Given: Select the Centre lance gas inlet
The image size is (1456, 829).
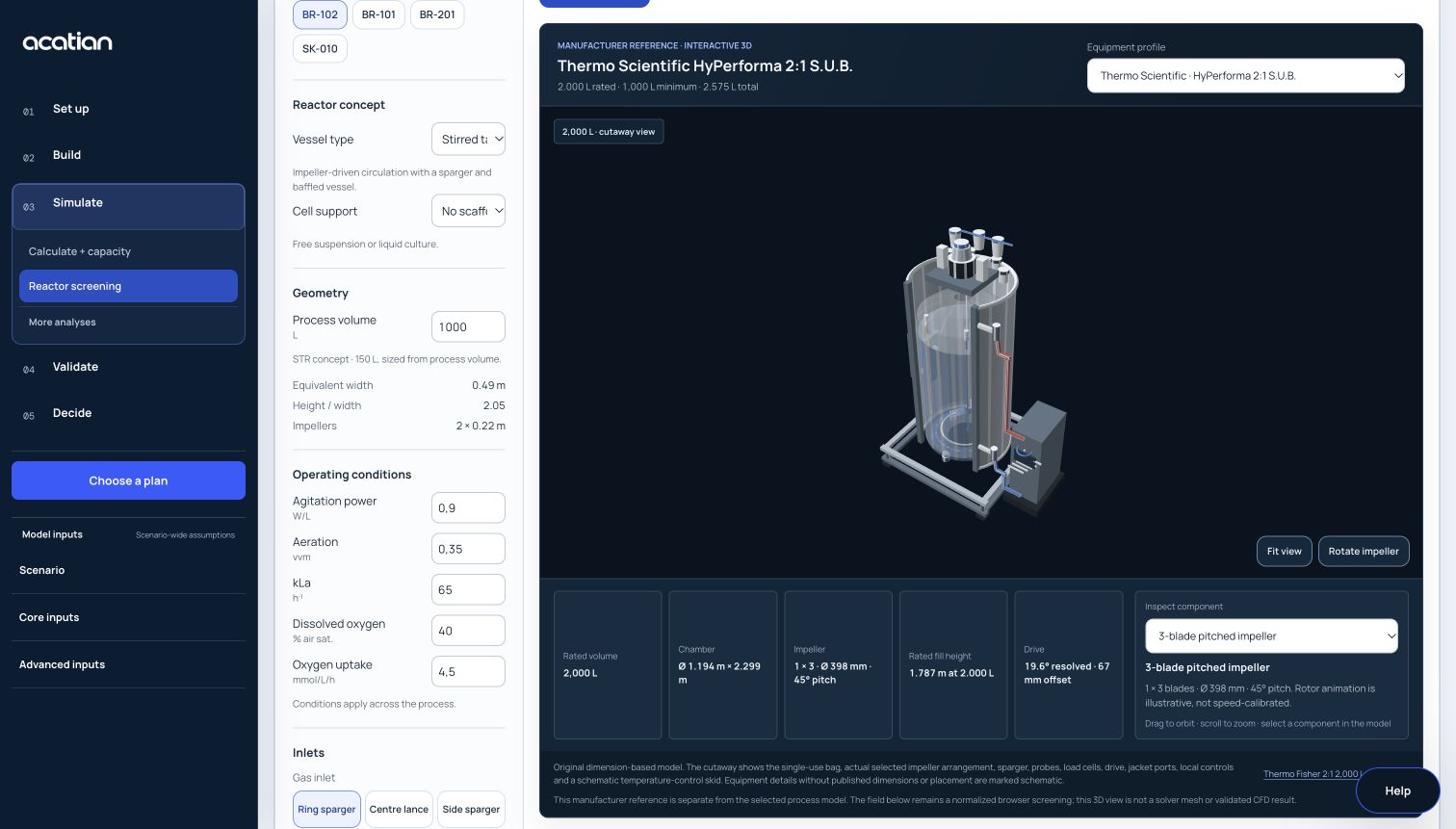Looking at the screenshot, I should [x=399, y=809].
